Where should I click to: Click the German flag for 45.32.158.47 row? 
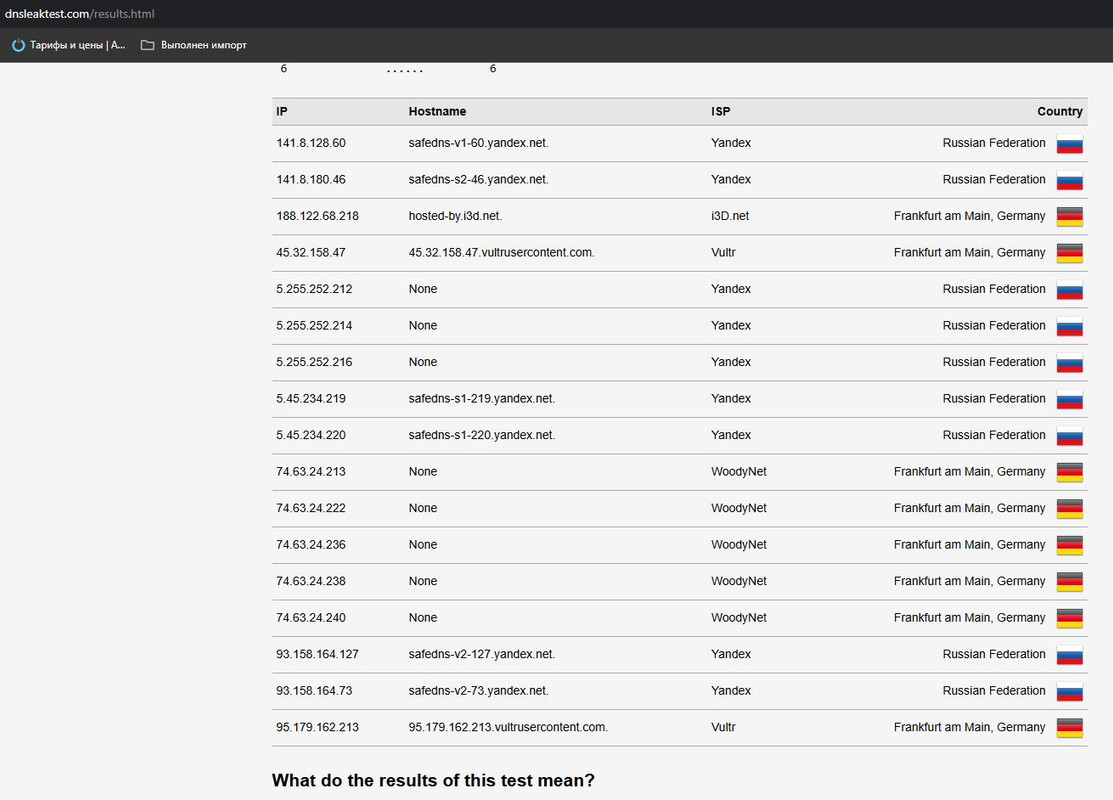1070,254
